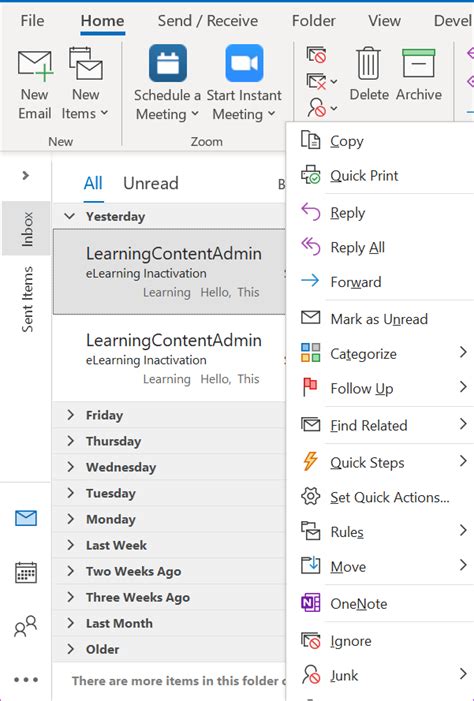Image resolution: width=474 pixels, height=701 pixels.
Task: Click the Delete trash can icon
Action: (x=368, y=63)
